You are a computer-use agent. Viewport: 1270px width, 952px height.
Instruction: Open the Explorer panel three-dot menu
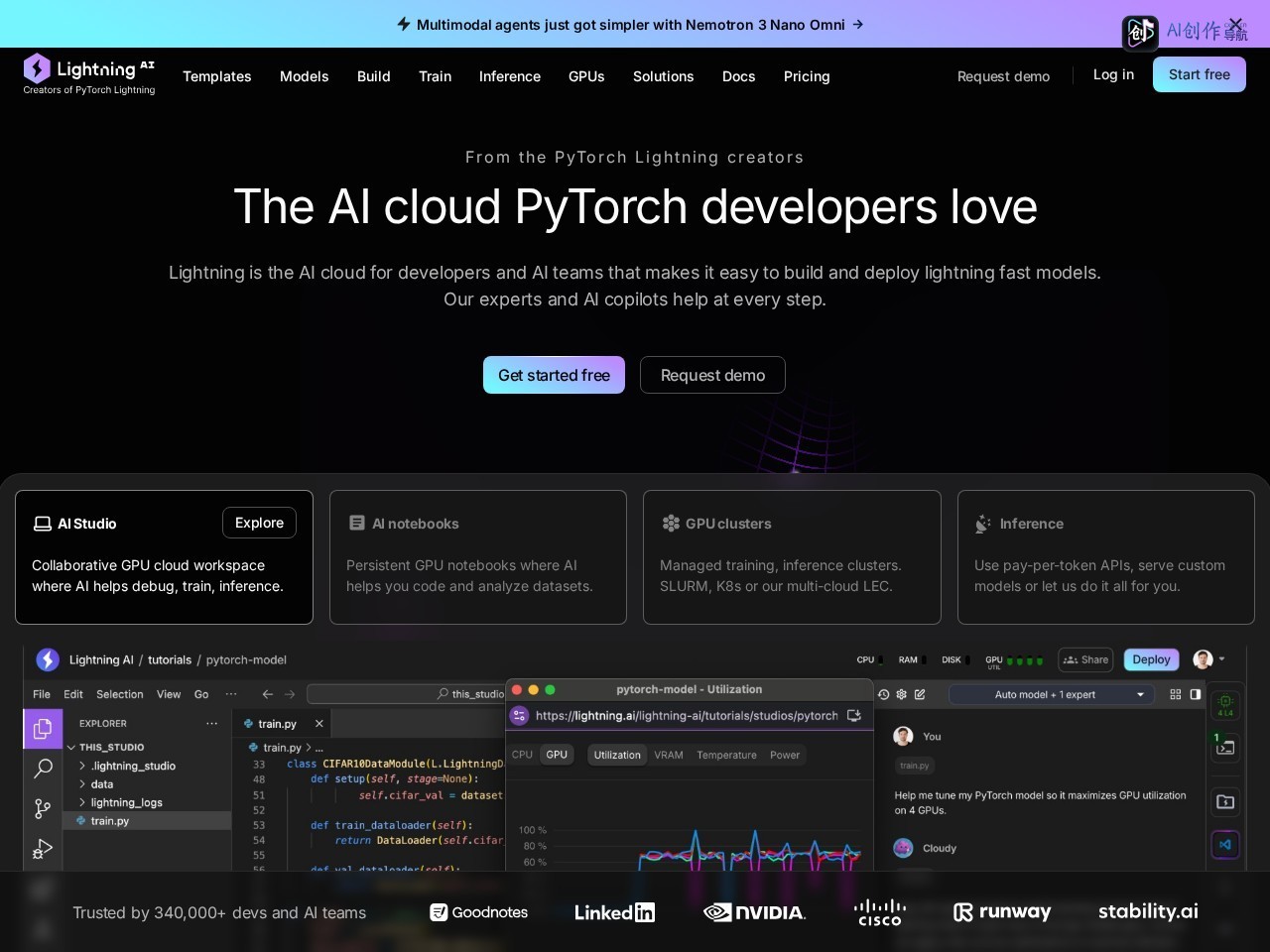click(211, 723)
